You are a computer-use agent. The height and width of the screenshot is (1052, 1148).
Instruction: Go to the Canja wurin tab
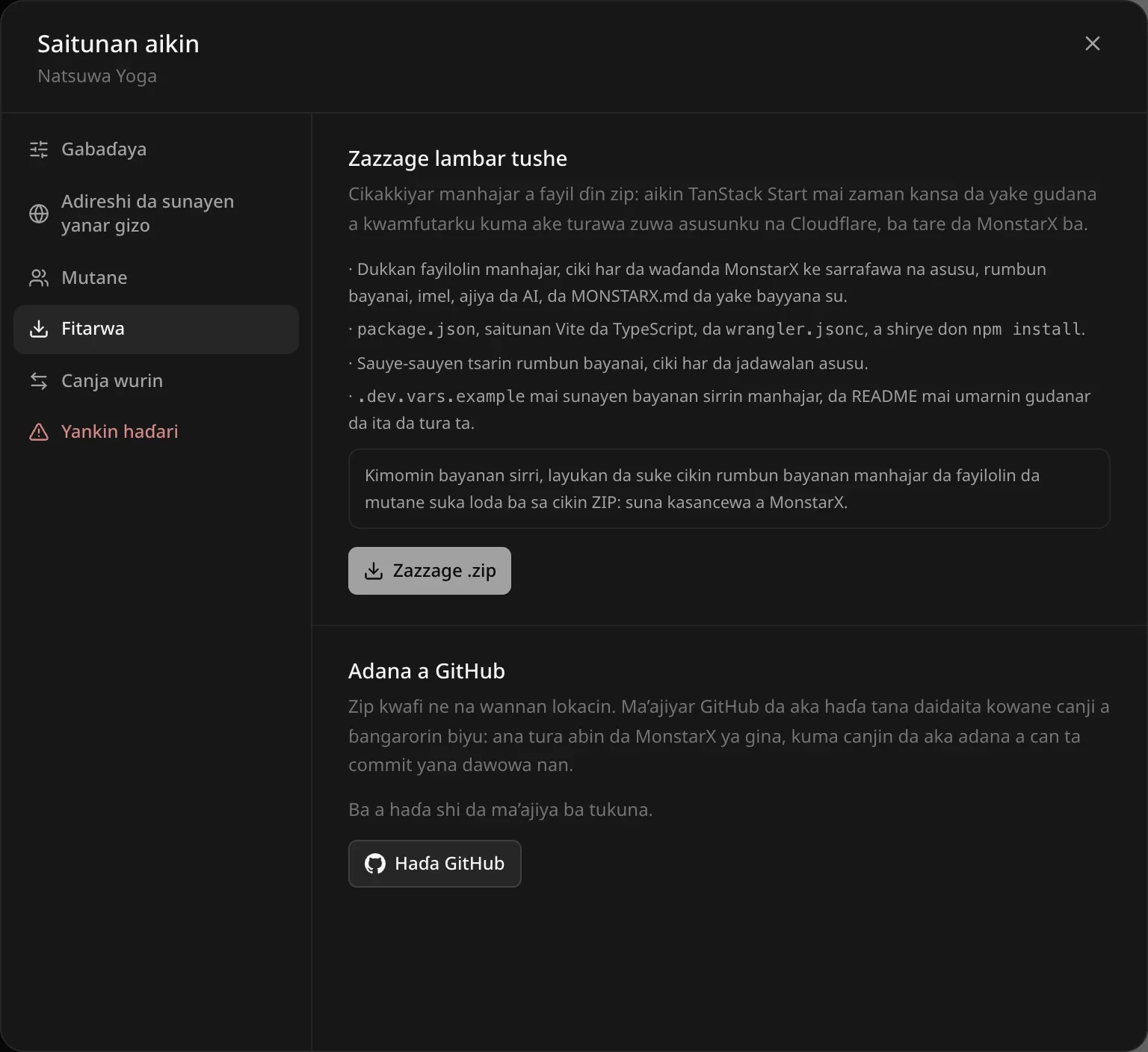[156, 381]
